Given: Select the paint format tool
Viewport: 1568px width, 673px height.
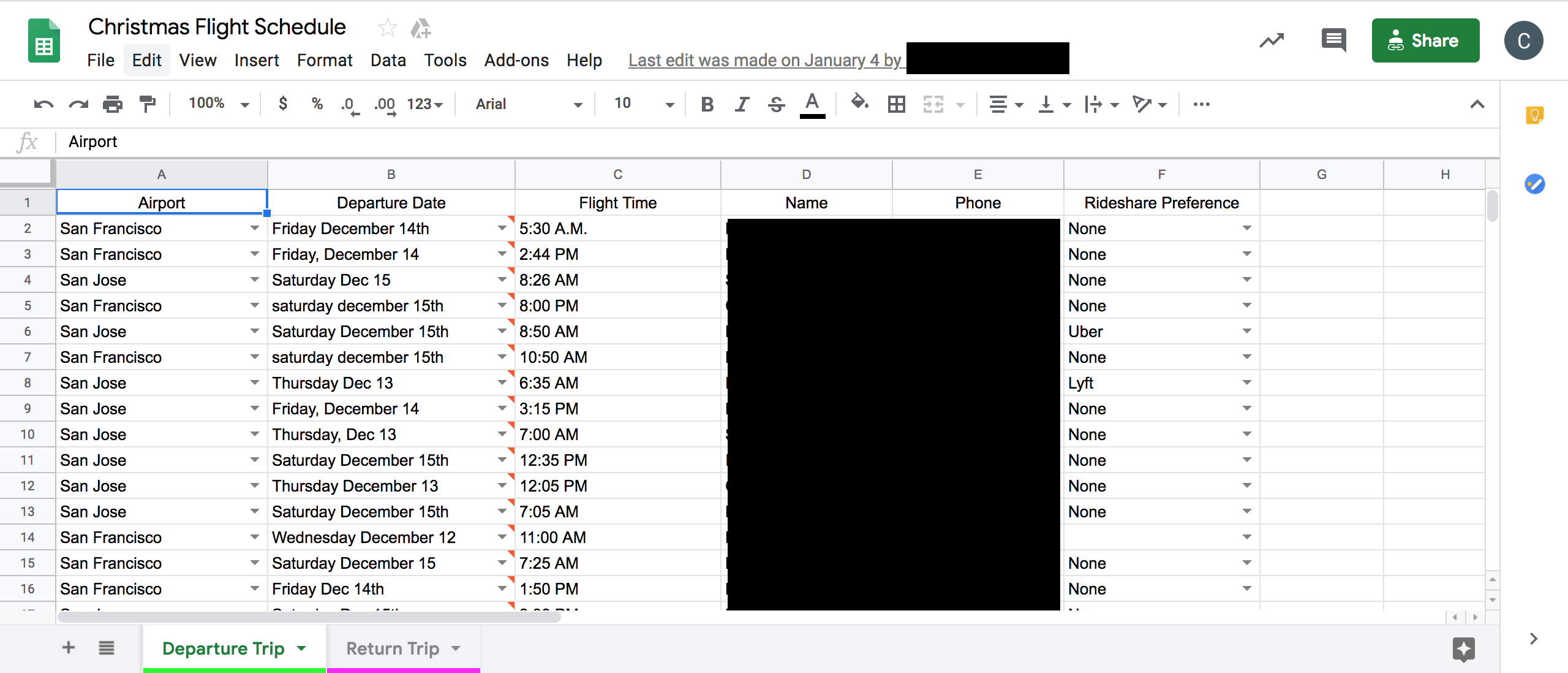Looking at the screenshot, I should tap(147, 104).
